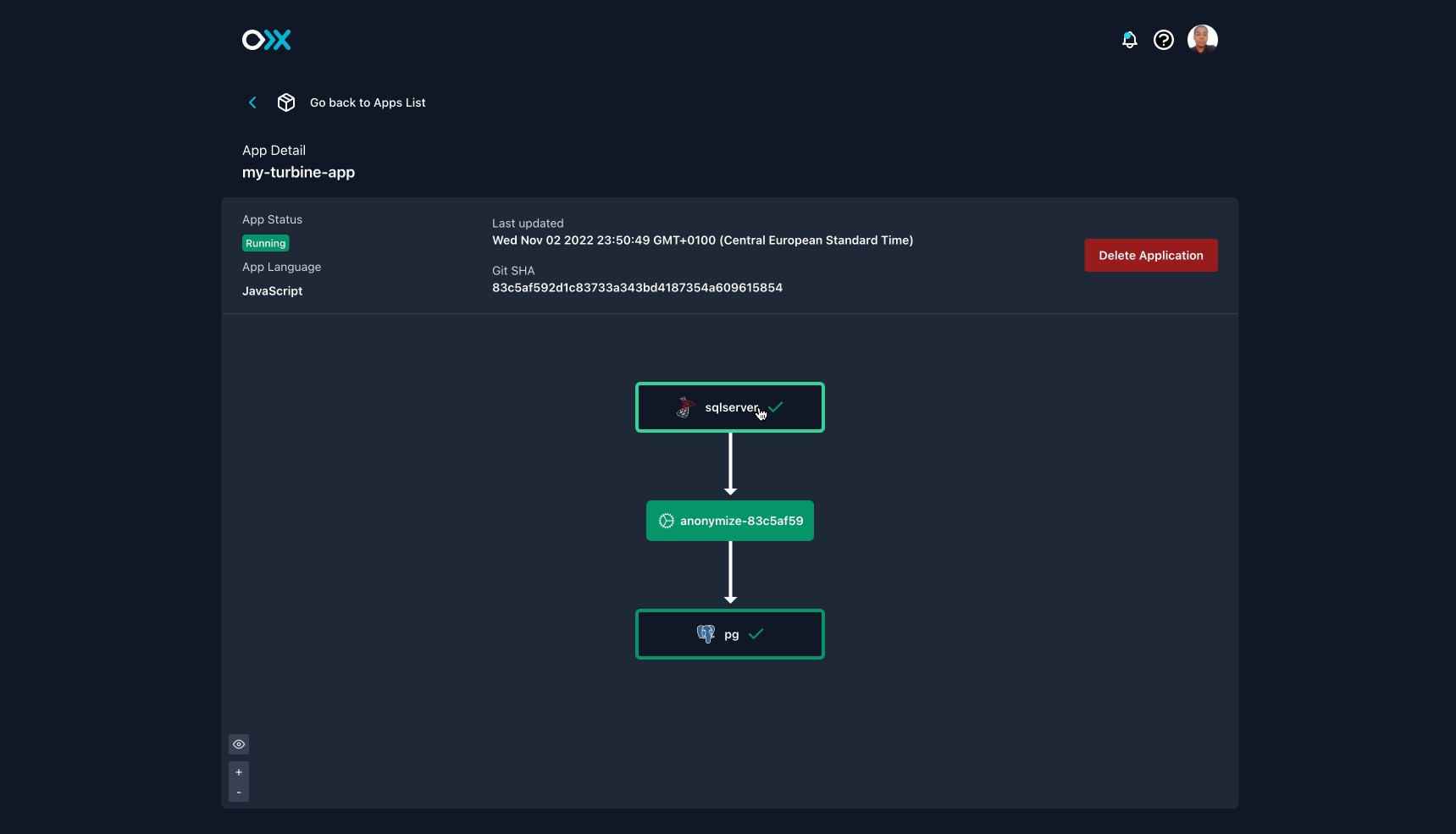This screenshot has width=1456, height=834.
Task: Select the anonymize-83c5af59 node
Action: (729, 521)
